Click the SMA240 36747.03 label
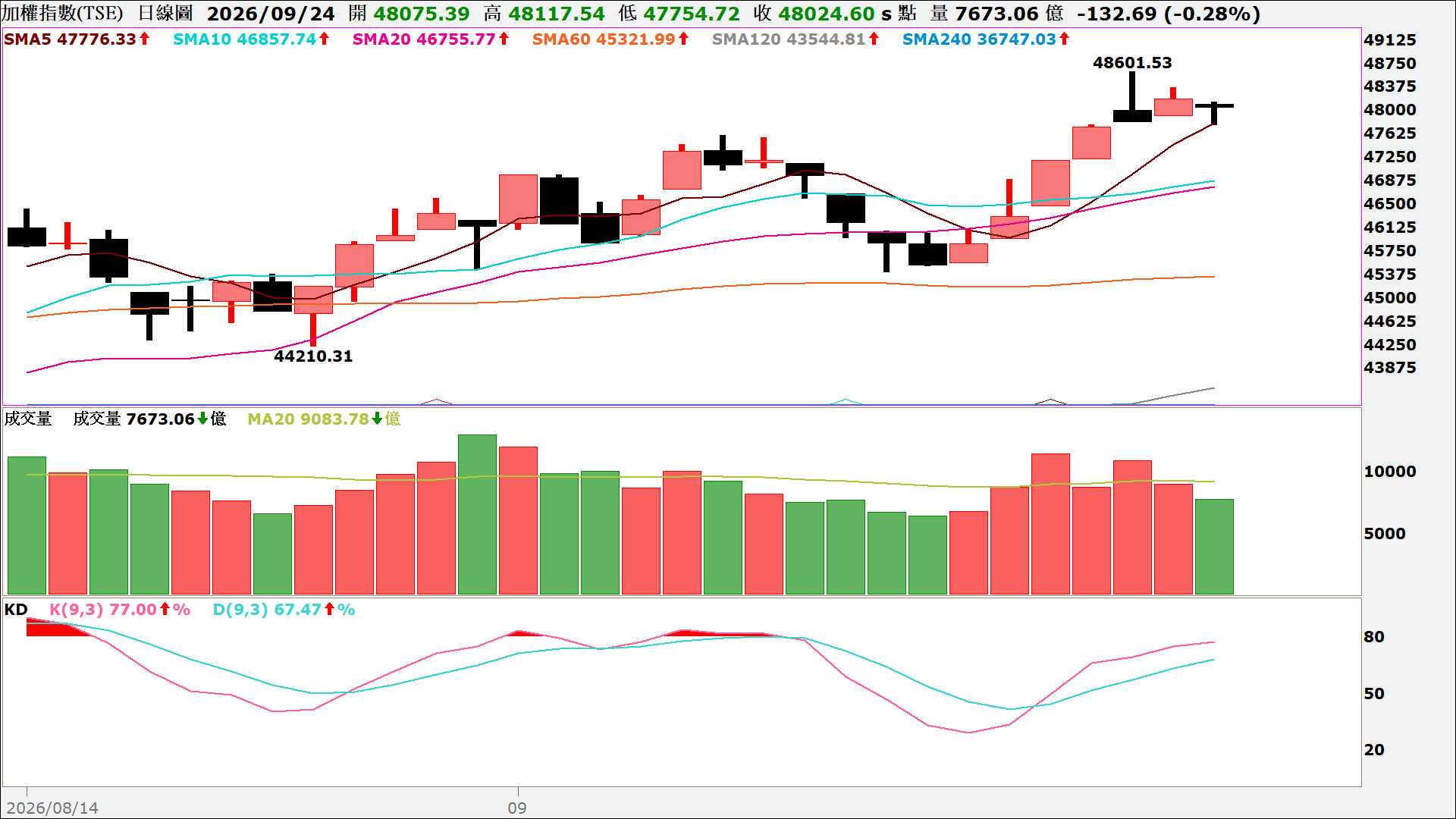This screenshot has width=1456, height=819. (x=986, y=39)
